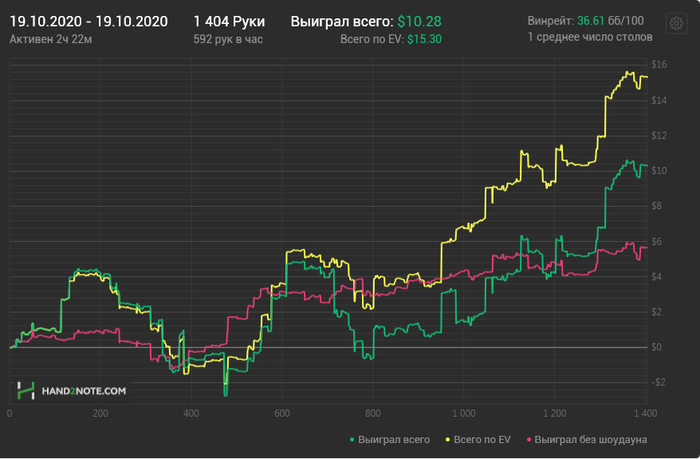Screen dimensions: 700x459
Task: Toggle the "Выиграл всего" legend series
Action: (x=390, y=440)
